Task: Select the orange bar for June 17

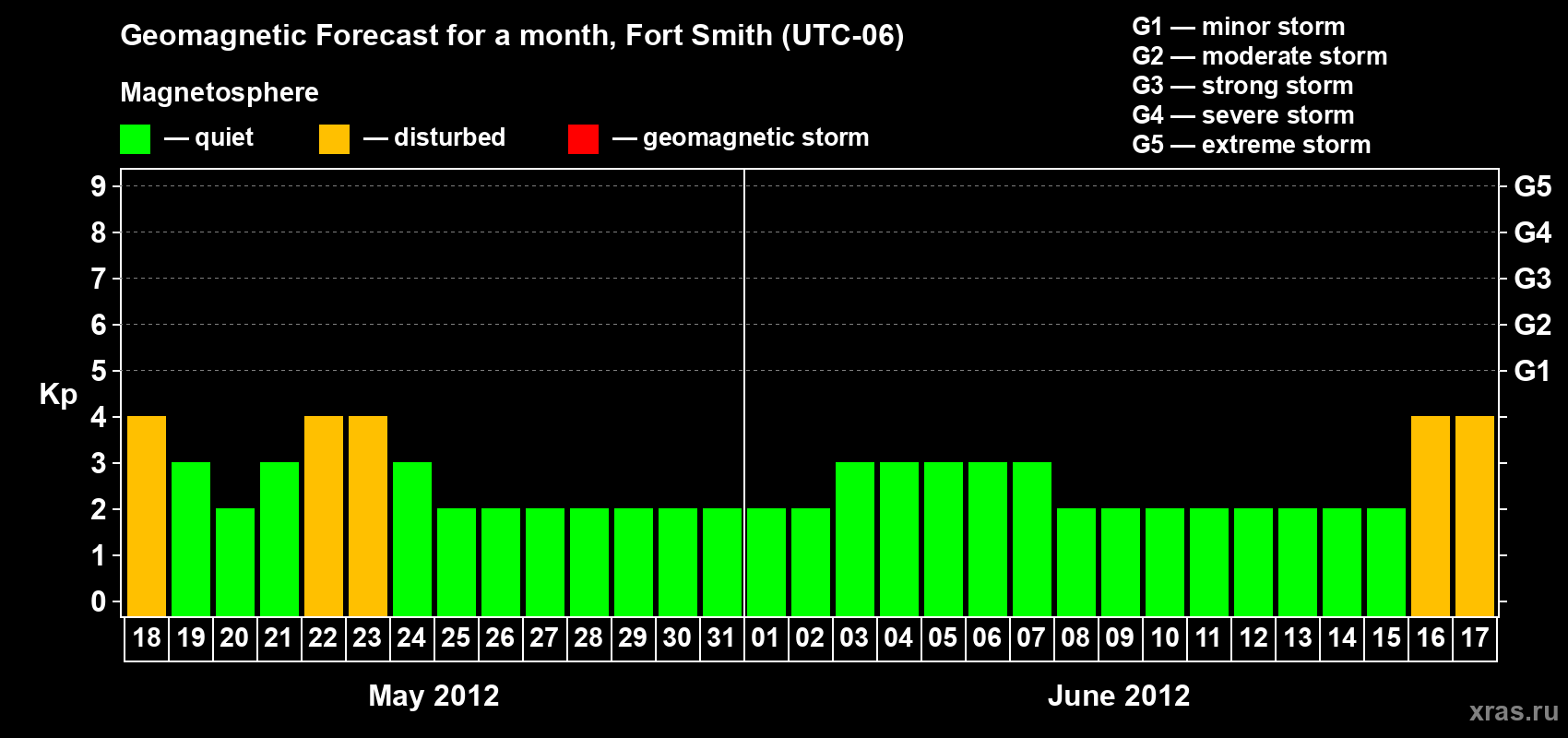Action: 1475,517
